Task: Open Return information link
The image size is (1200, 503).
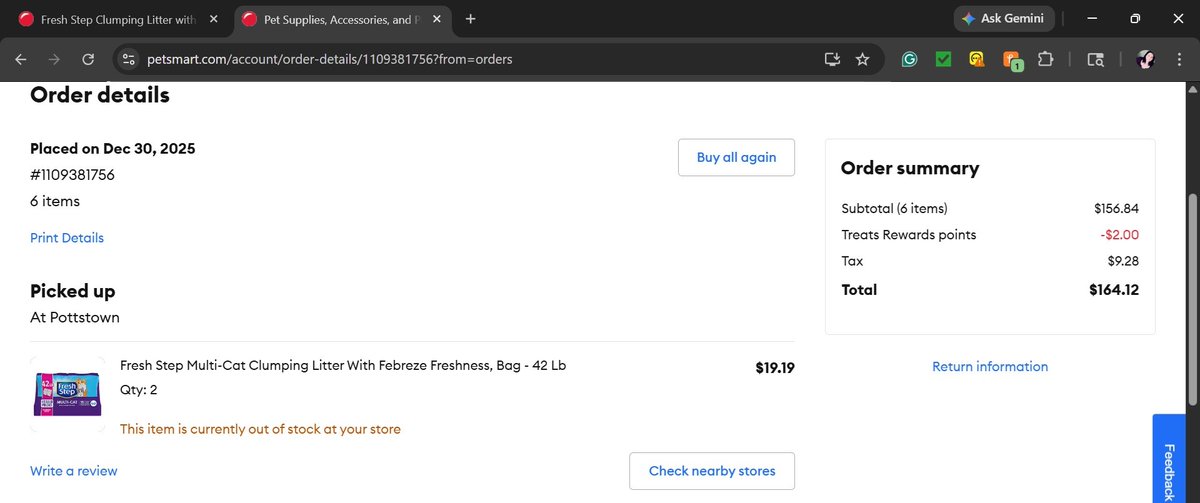Action: [x=990, y=366]
